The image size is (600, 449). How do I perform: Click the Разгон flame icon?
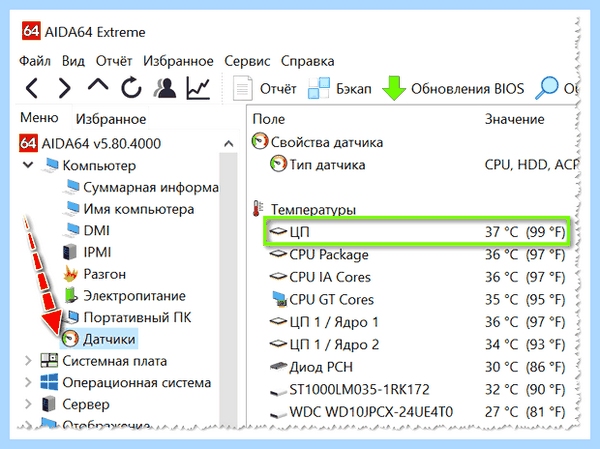(x=70, y=274)
